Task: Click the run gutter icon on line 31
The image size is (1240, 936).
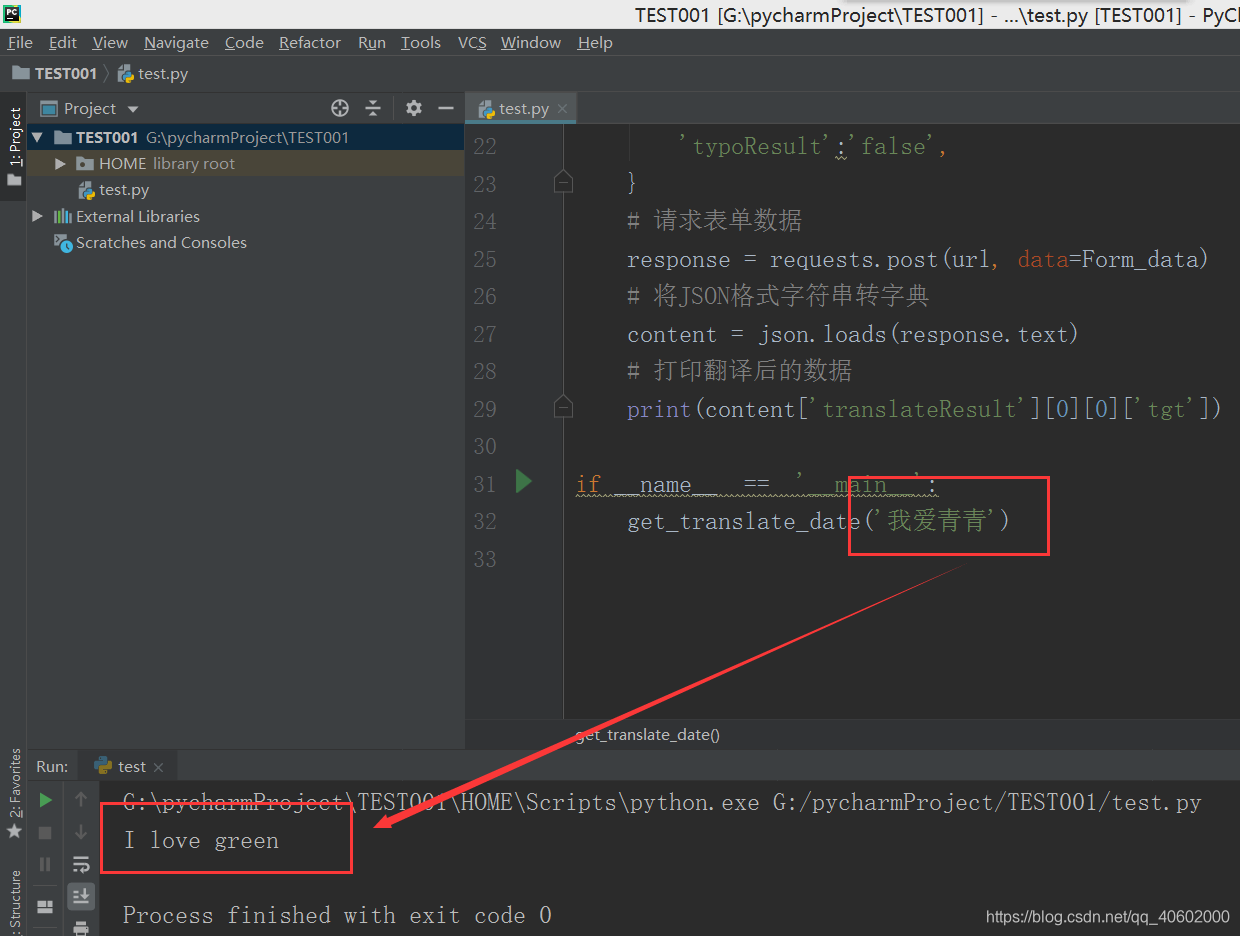Action: coord(524,482)
